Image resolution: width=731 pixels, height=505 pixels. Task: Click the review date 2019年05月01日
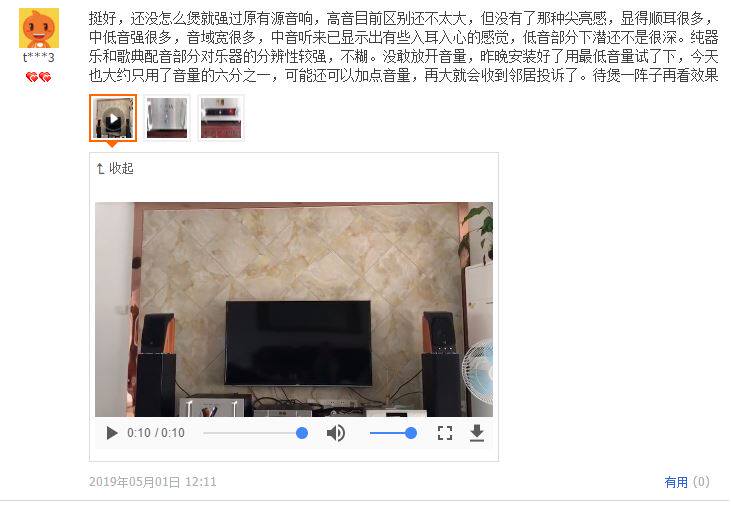pos(134,482)
